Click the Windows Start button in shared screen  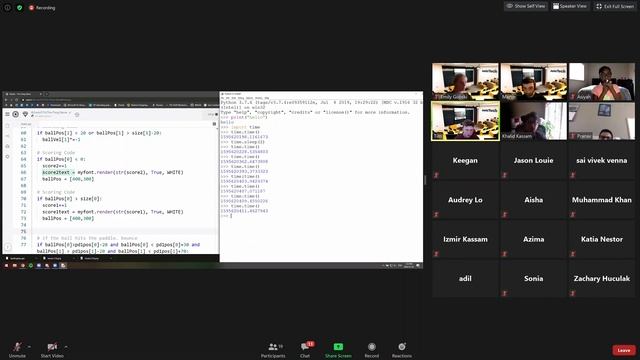(x=6, y=266)
